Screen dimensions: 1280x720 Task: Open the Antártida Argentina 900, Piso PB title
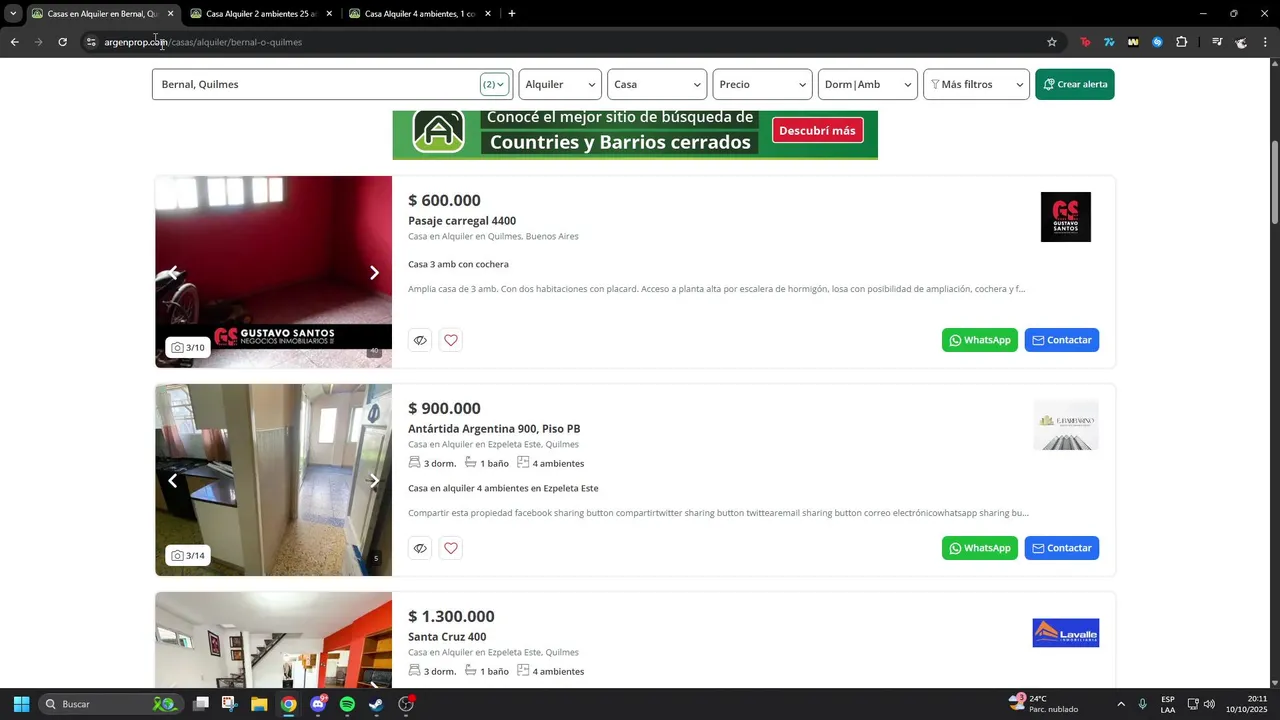[x=494, y=429]
